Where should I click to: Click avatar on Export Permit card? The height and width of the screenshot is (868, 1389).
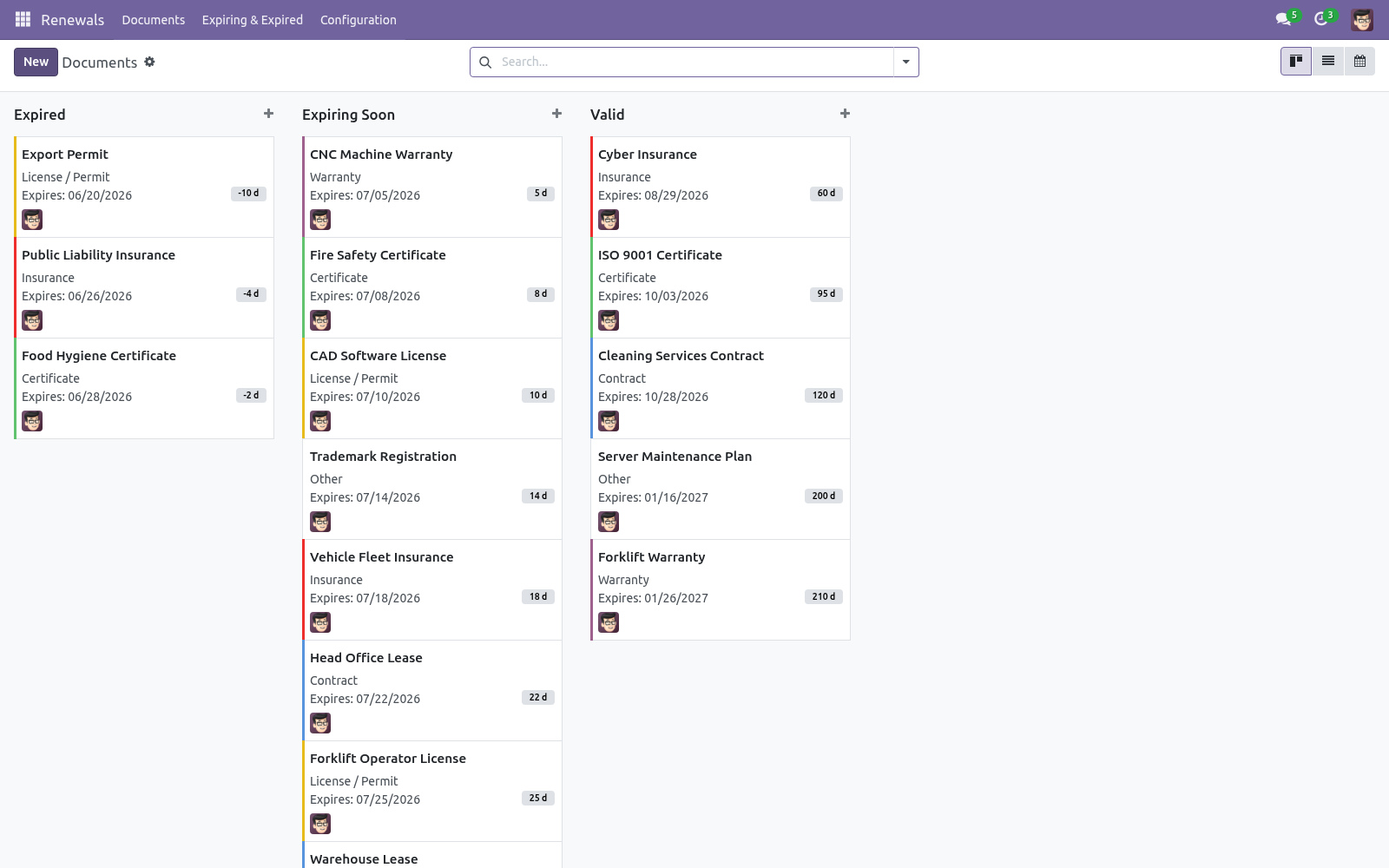point(32,220)
